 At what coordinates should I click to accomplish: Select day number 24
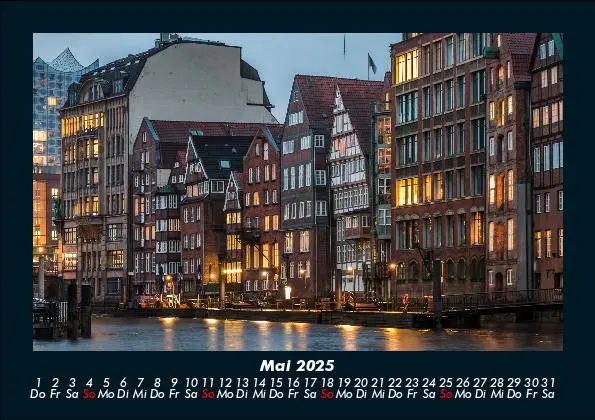click(429, 382)
